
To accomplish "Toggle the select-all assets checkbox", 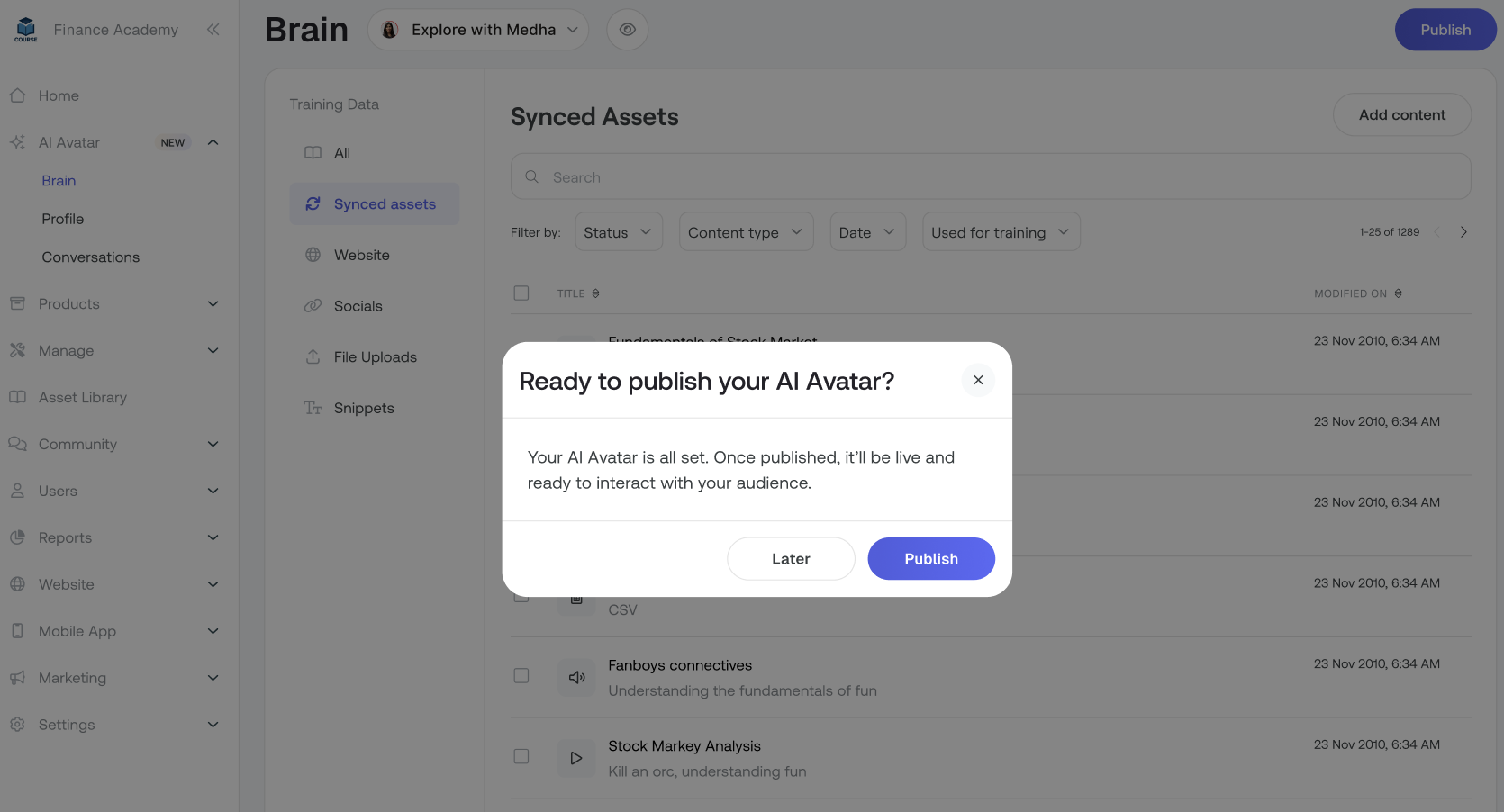I will click(x=521, y=293).
